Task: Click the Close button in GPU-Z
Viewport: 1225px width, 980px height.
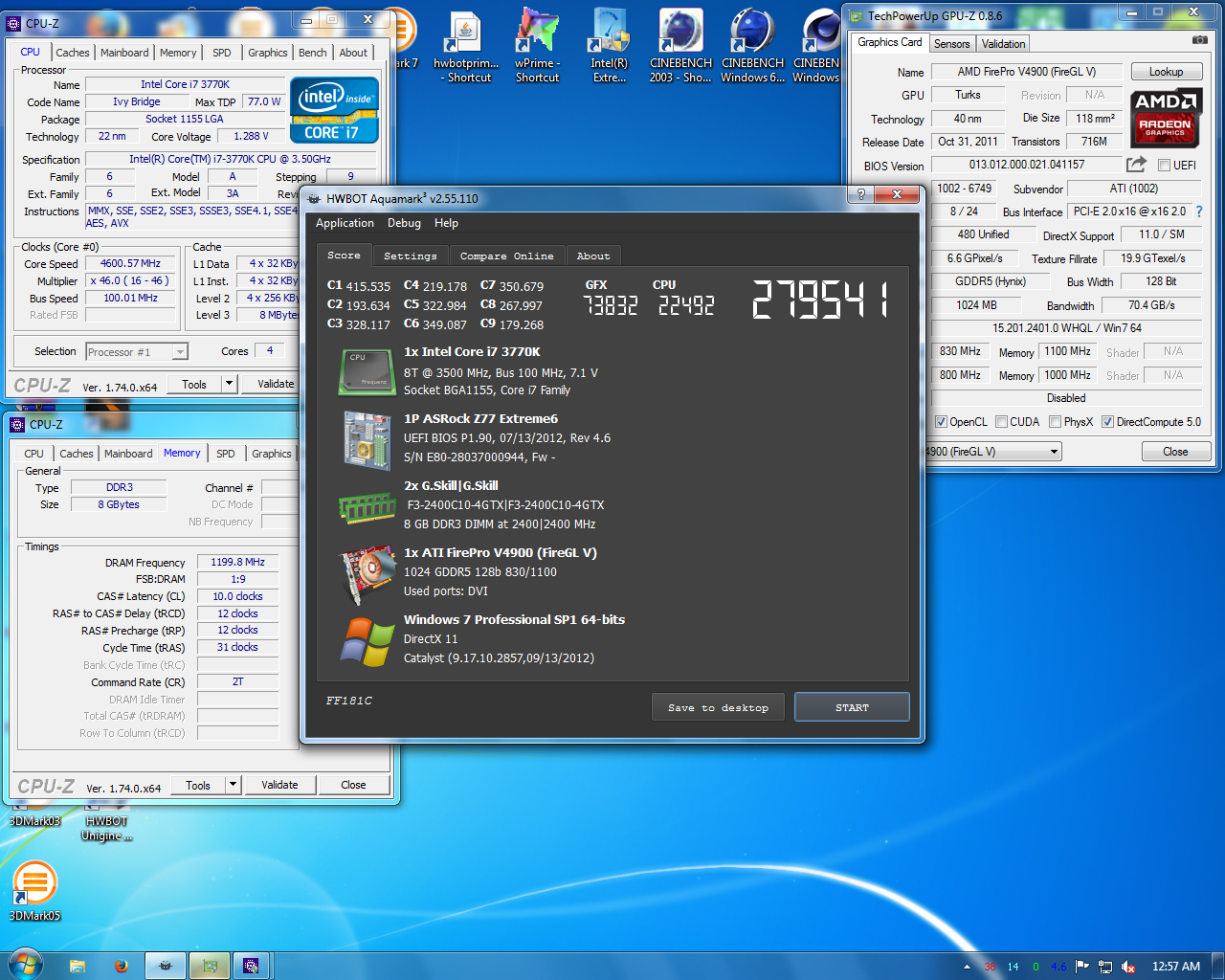Action: [1175, 452]
